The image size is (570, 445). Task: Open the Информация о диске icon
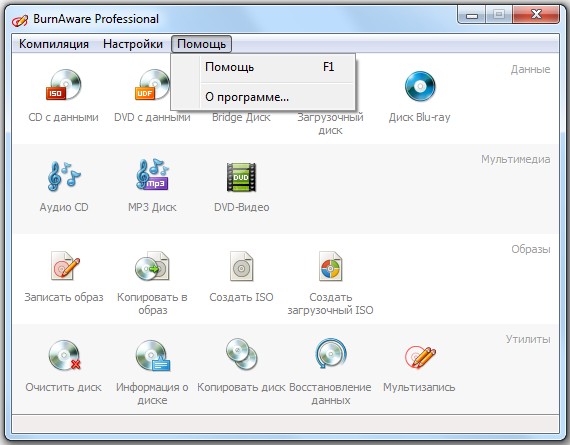152,355
